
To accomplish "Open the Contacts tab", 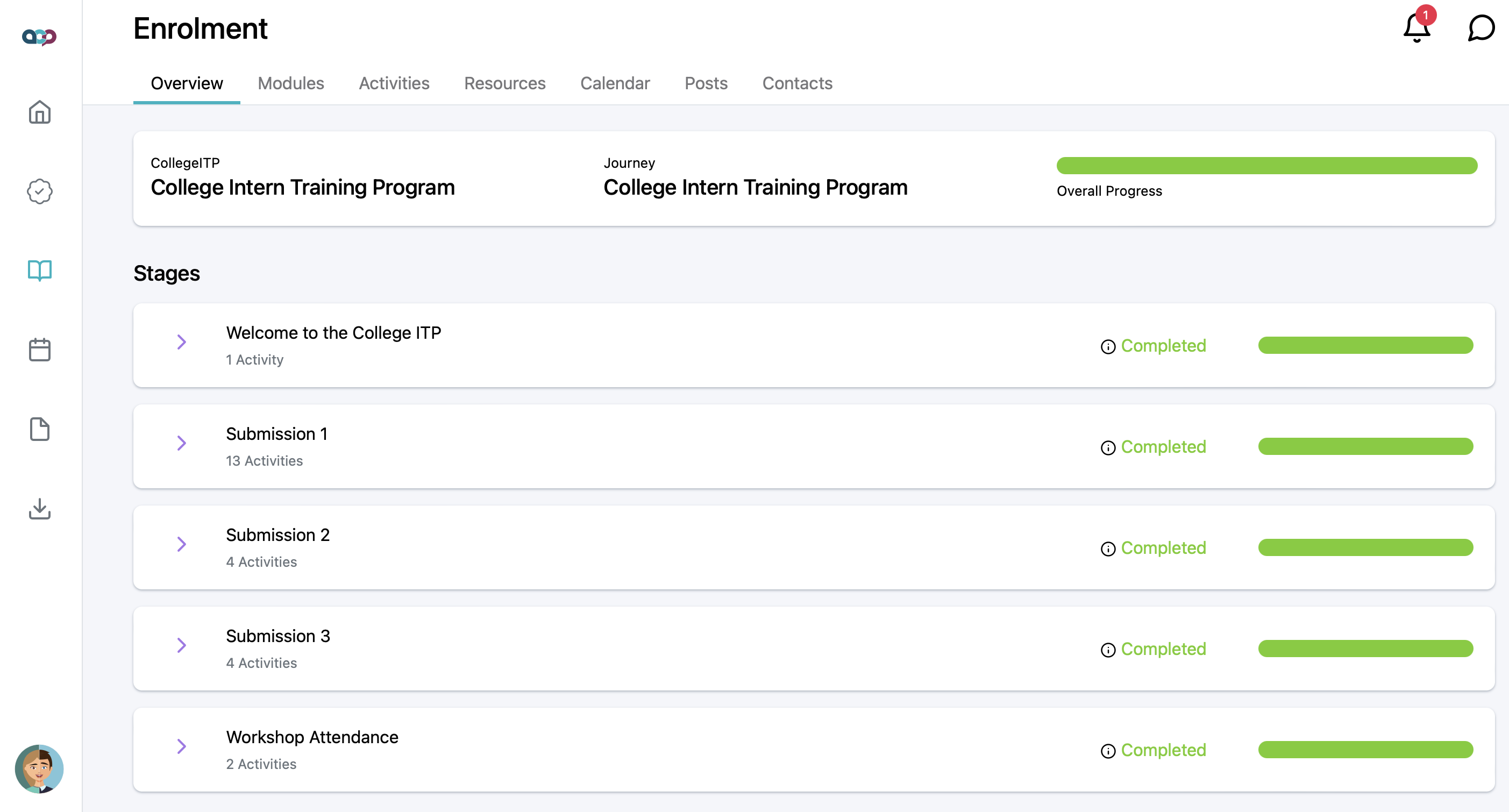I will (x=796, y=83).
